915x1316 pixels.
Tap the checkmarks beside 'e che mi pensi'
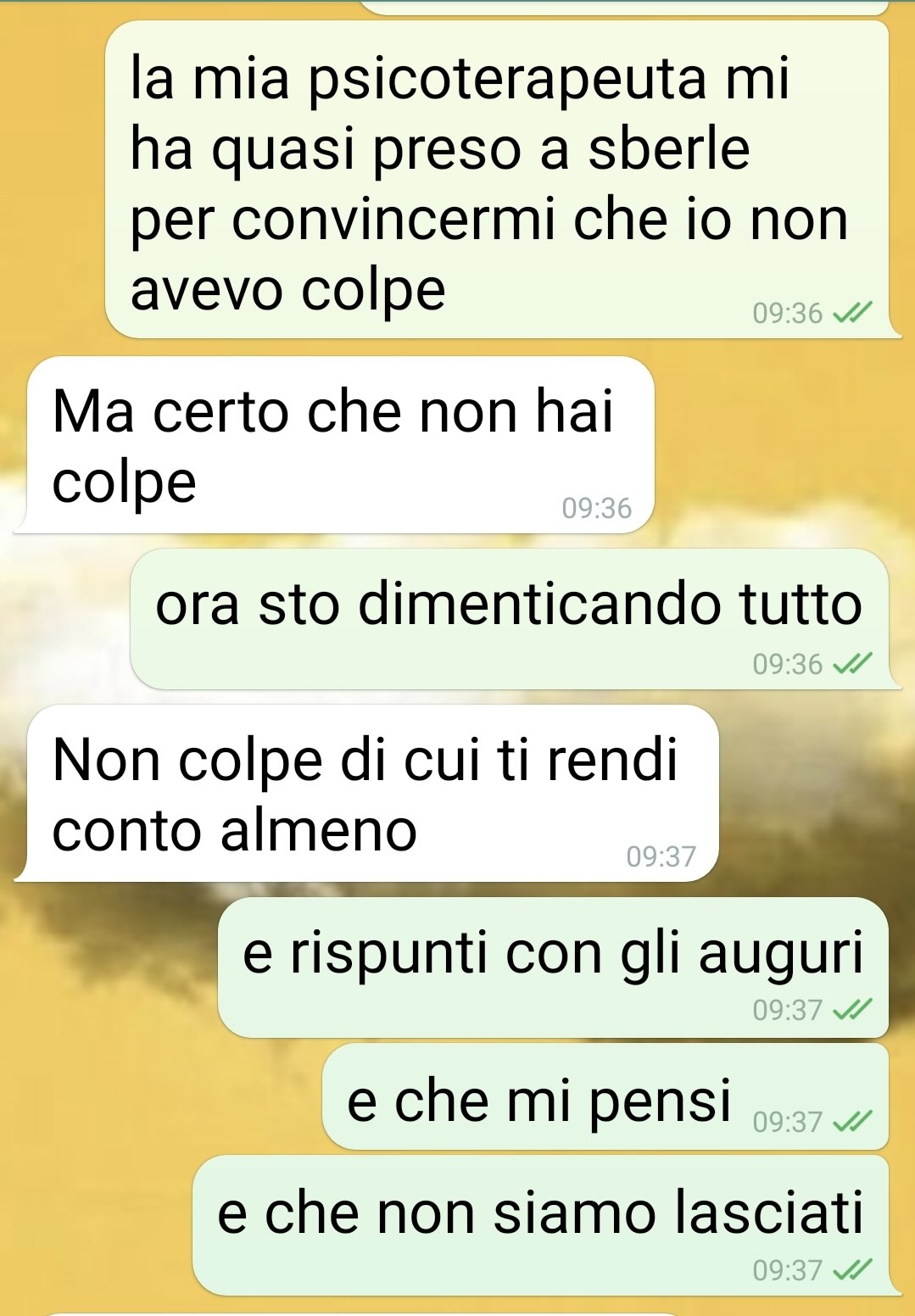coord(852,1122)
